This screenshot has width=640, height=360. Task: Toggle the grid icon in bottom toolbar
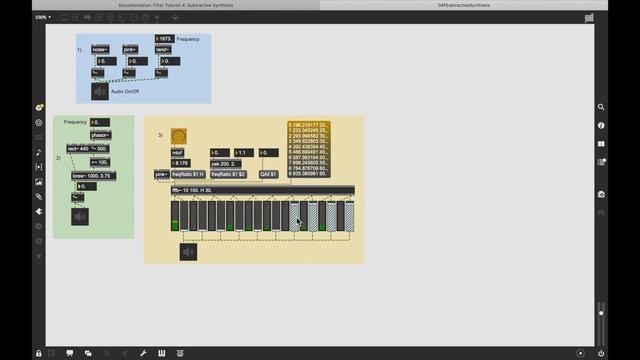point(162,353)
